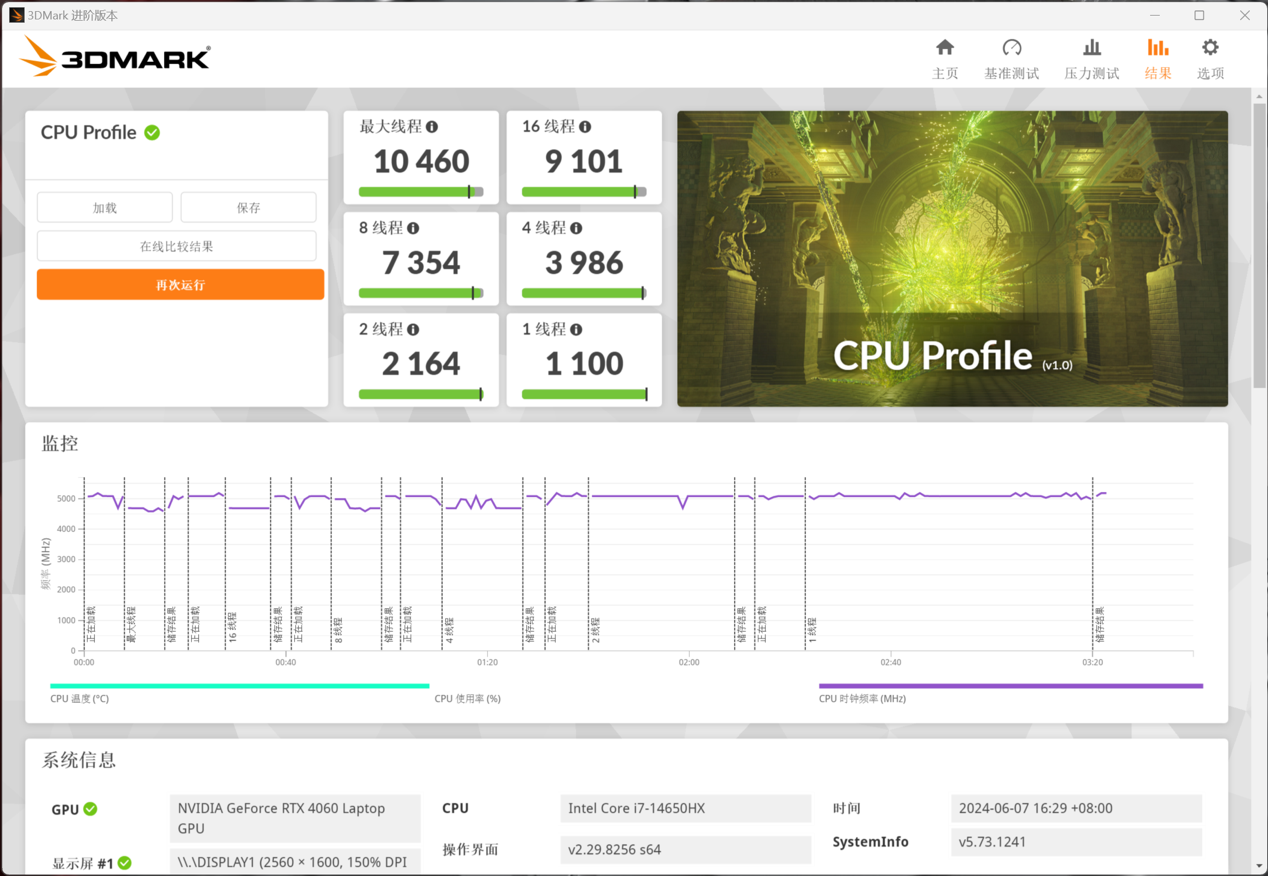Click the 3DMark logo
This screenshot has width=1268, height=876.
pyautogui.click(x=115, y=57)
